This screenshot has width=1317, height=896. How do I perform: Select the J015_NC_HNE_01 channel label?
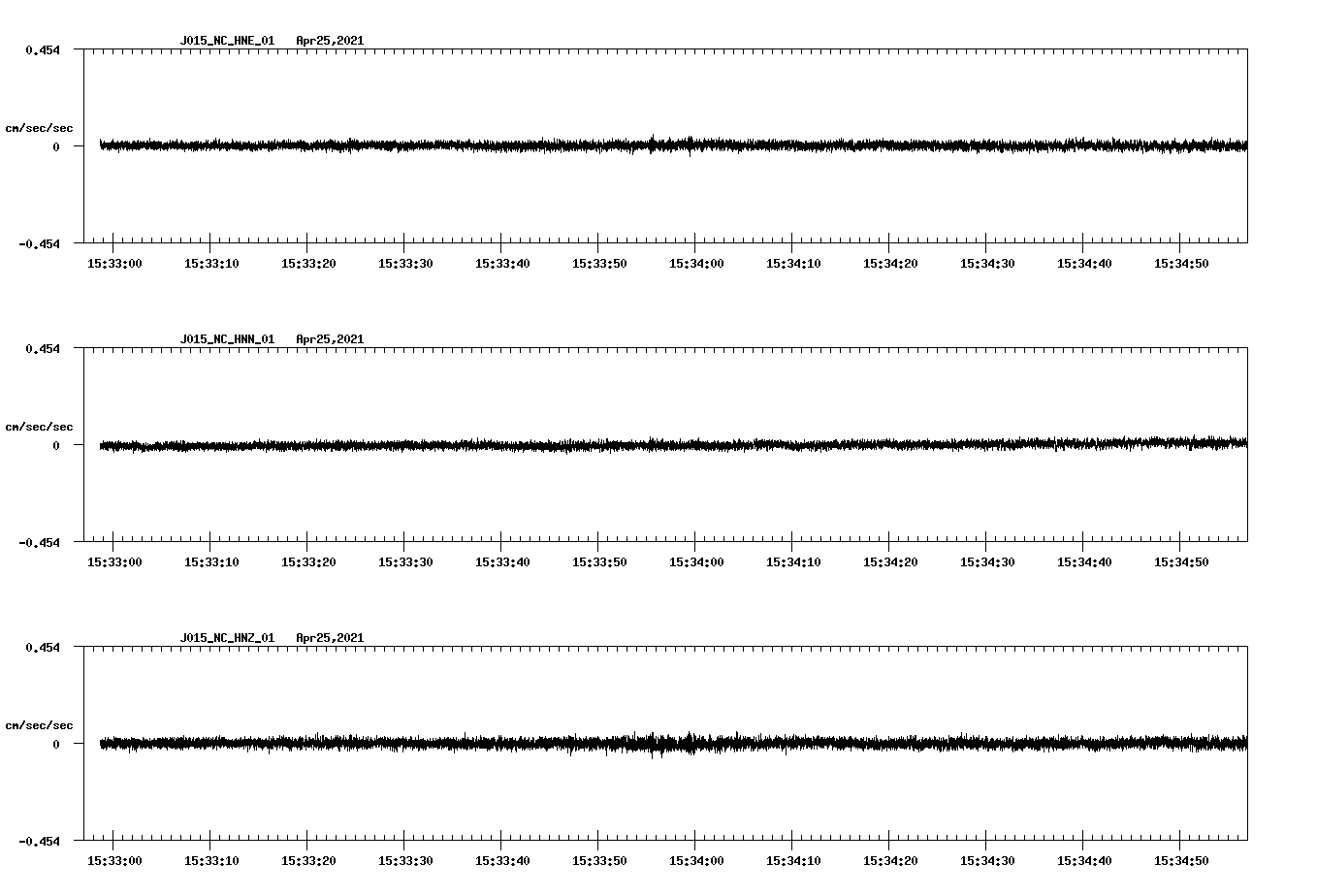[227, 42]
